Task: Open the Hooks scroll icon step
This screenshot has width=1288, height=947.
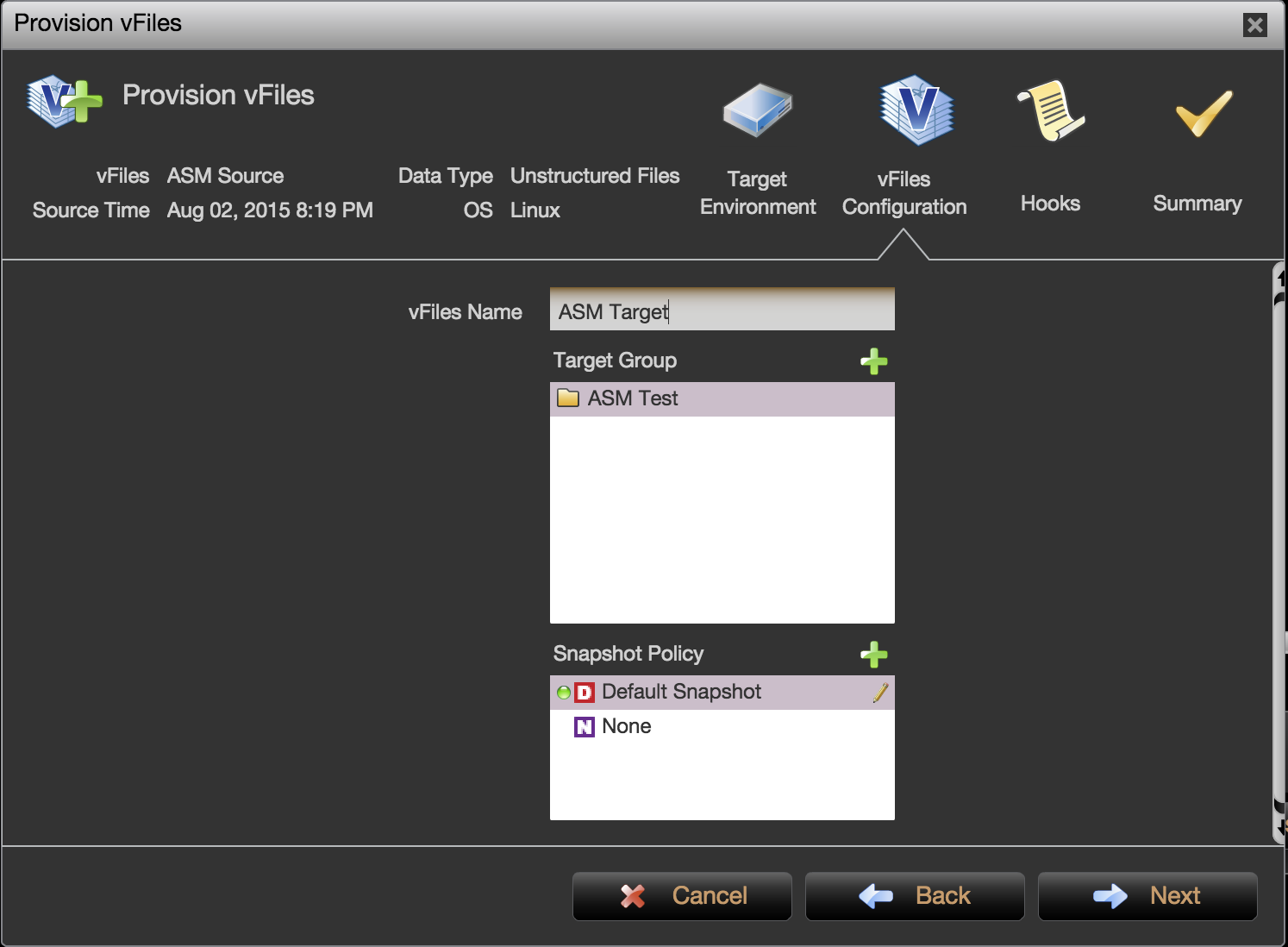Action: point(1050,110)
